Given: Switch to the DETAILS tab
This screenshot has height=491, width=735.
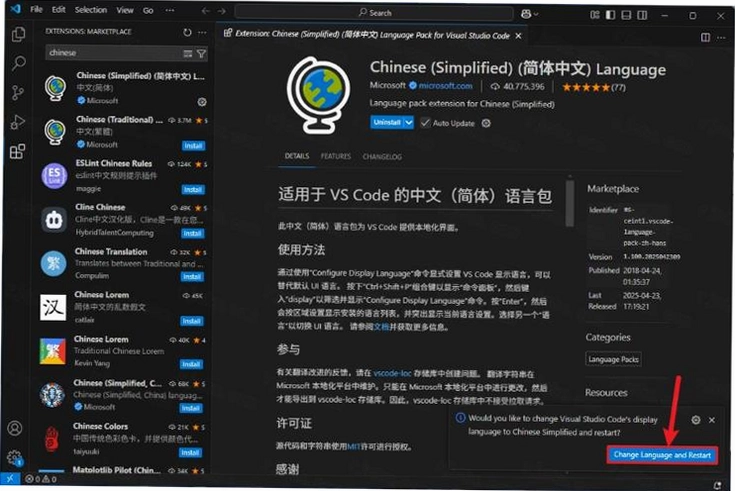Looking at the screenshot, I should [297, 156].
